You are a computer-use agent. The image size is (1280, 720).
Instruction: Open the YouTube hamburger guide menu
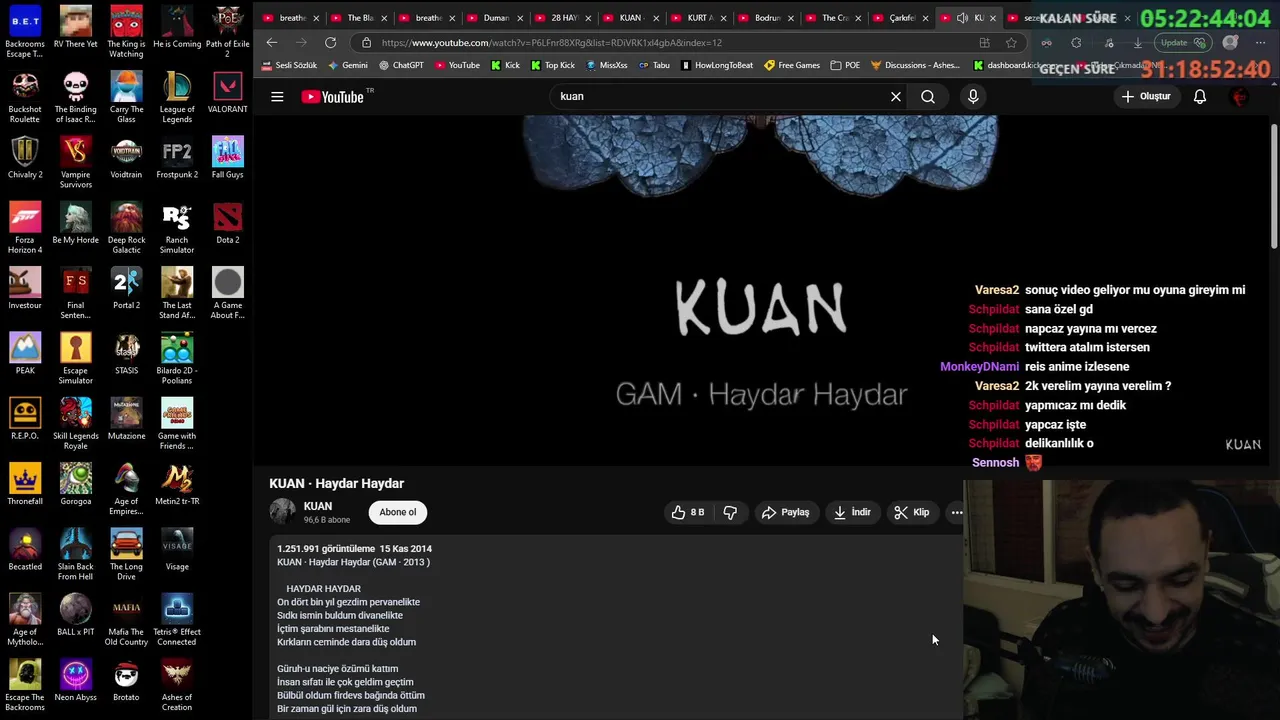pyautogui.click(x=277, y=97)
